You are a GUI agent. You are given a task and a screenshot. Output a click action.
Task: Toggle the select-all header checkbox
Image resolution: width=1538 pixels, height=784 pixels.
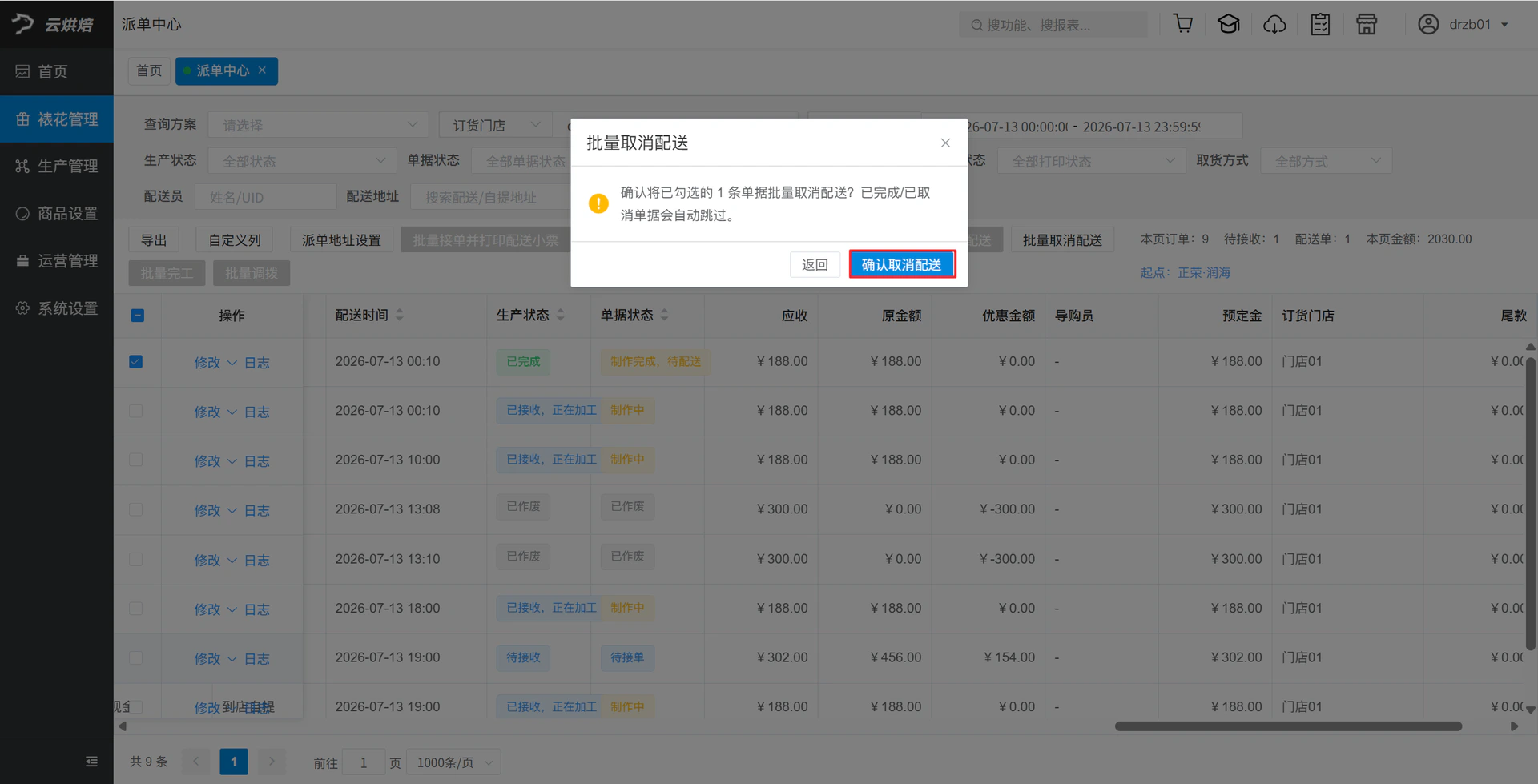pyautogui.click(x=138, y=316)
